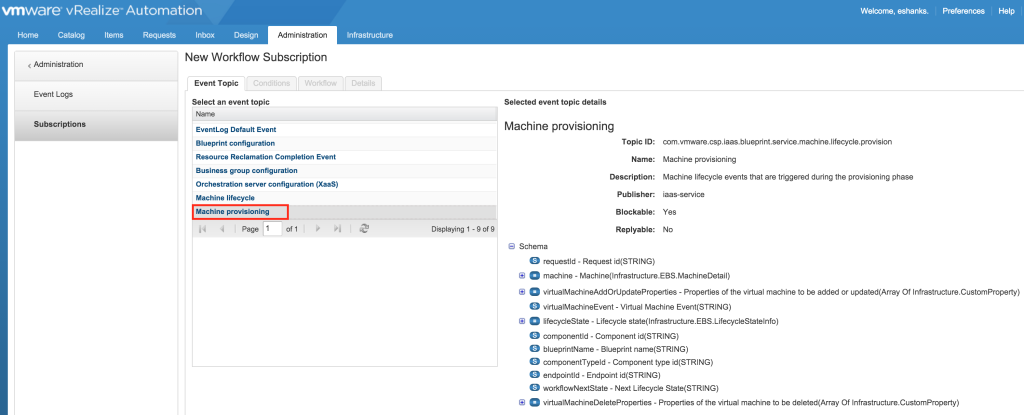Select the Conditions tab

(x=272, y=84)
